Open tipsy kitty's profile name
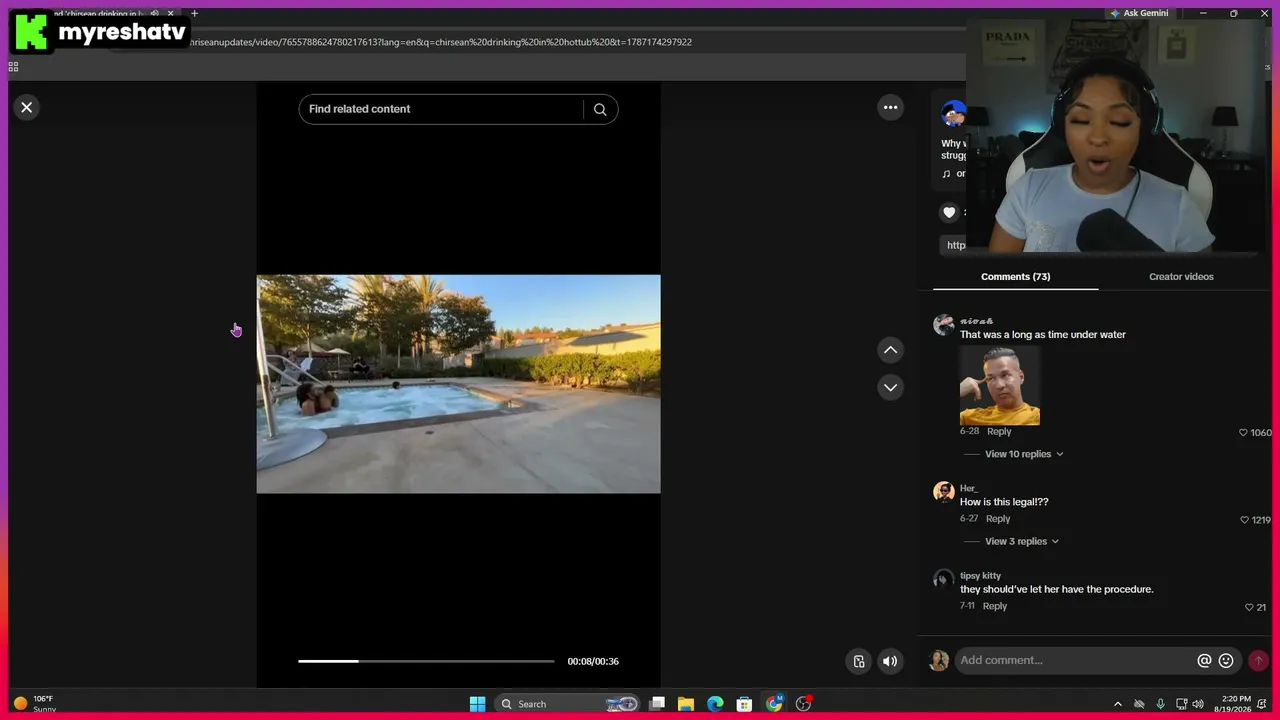 [x=980, y=576]
